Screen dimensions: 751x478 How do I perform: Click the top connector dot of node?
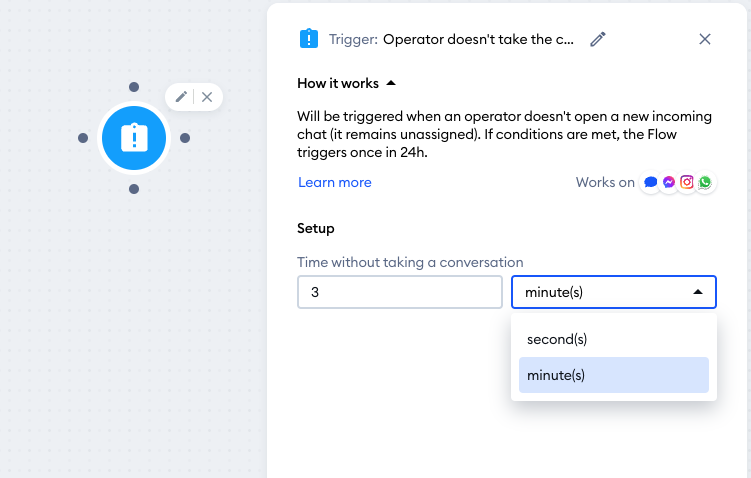click(134, 87)
